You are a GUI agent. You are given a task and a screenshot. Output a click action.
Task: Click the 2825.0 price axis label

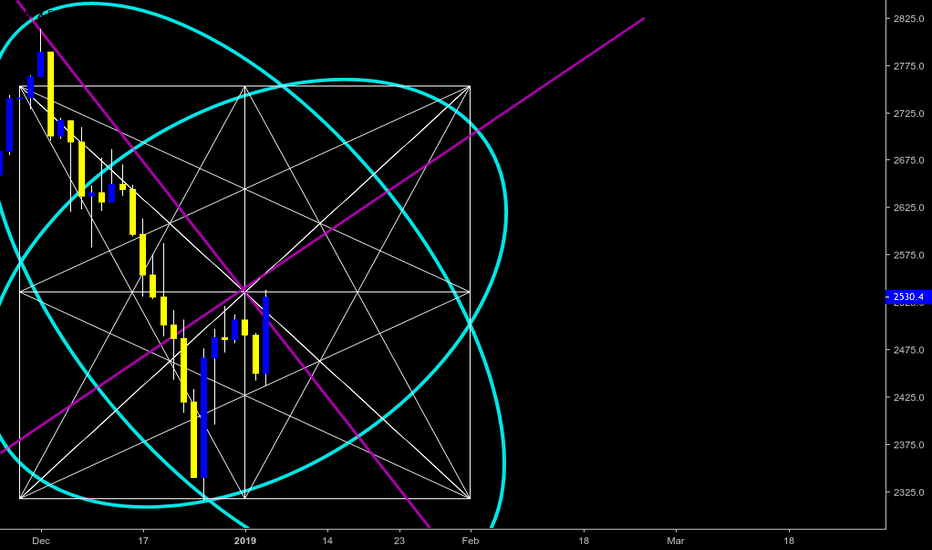909,19
